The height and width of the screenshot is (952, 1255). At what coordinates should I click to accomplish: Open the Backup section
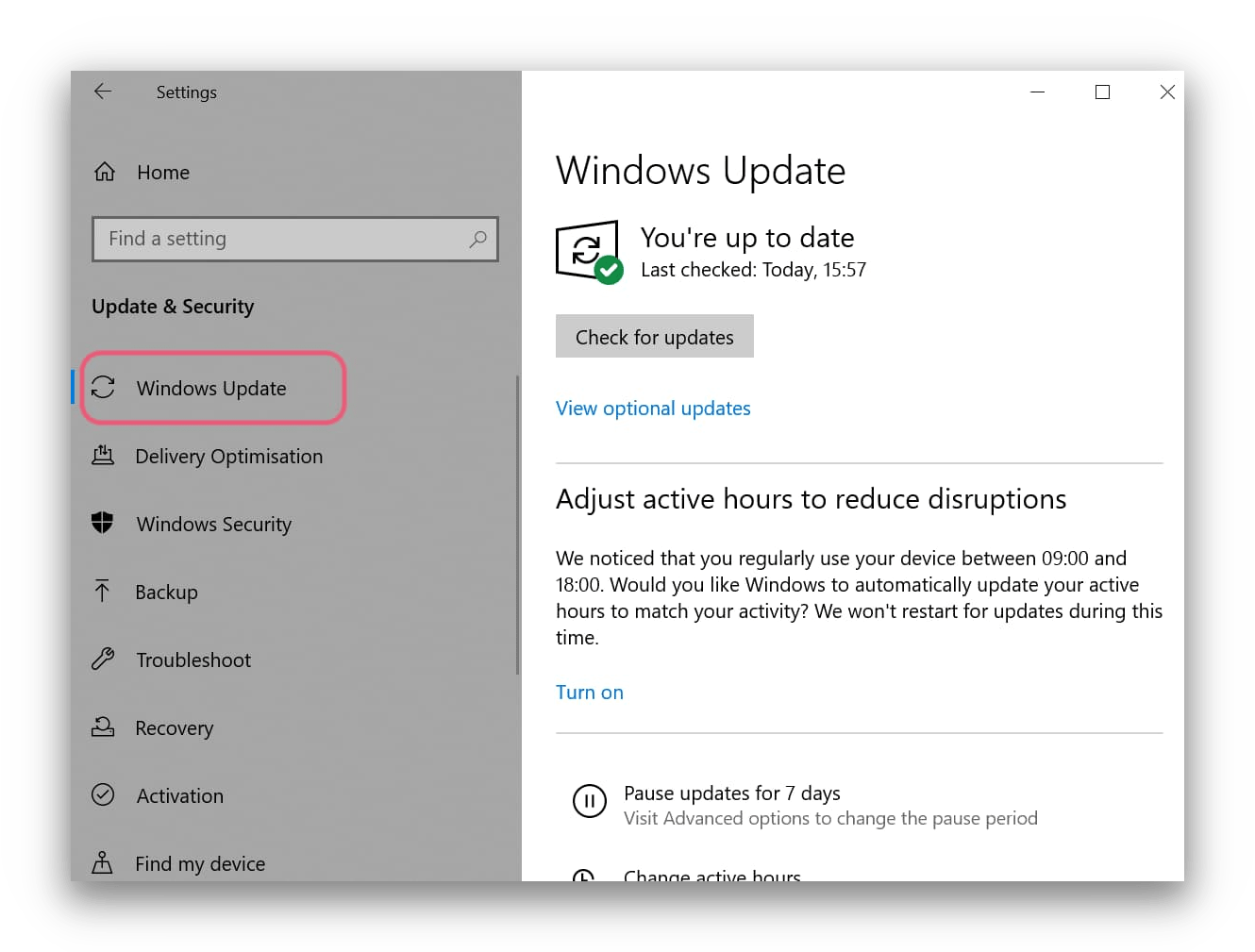coord(166,593)
